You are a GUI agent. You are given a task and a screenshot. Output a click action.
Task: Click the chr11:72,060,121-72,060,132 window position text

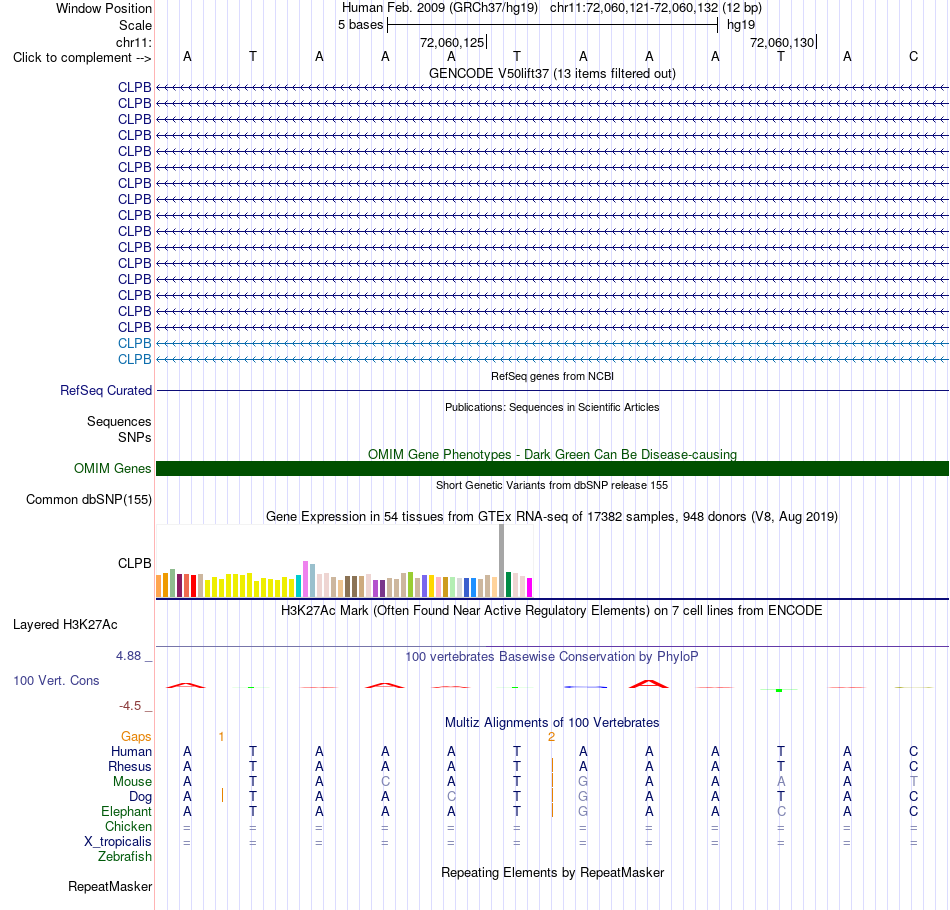[634, 8]
